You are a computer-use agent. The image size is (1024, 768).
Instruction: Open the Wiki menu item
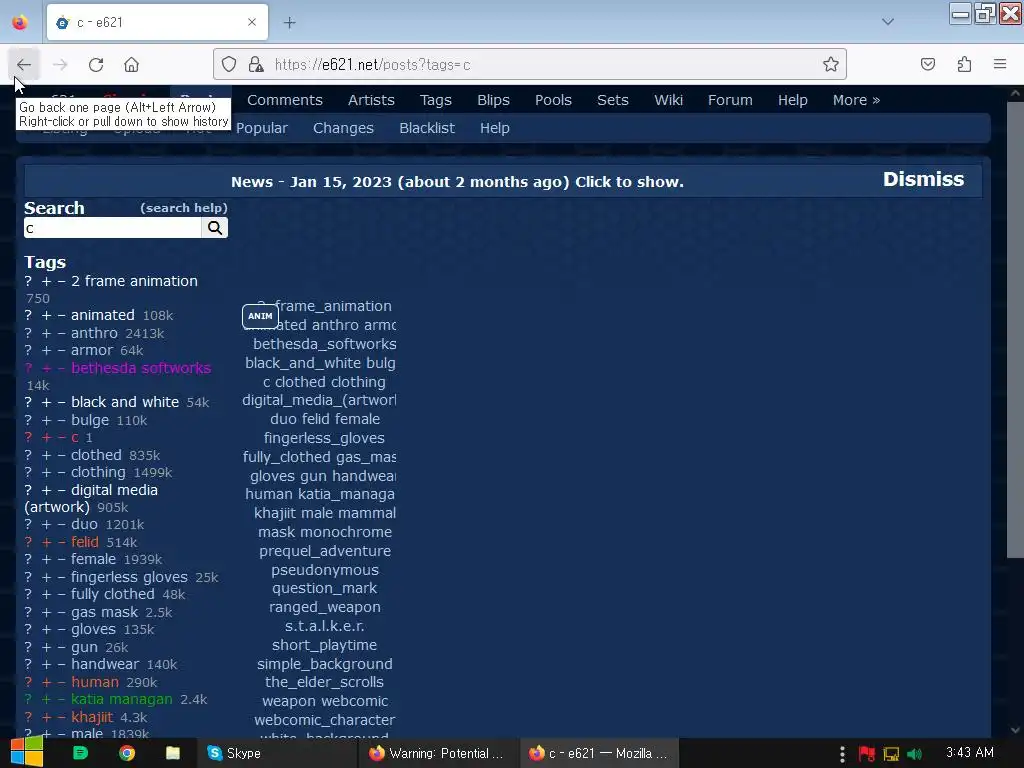pos(668,100)
